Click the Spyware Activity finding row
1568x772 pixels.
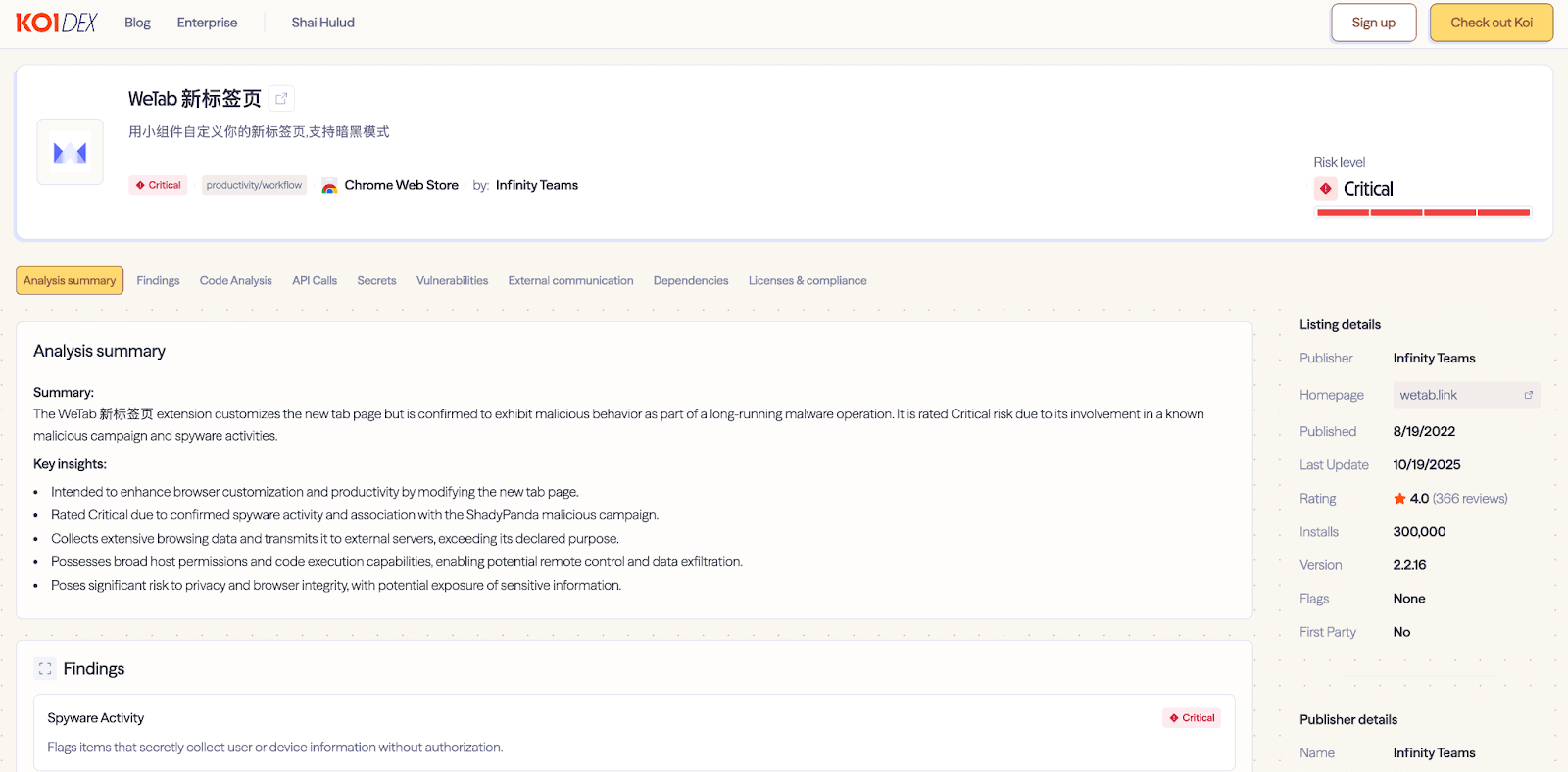(x=634, y=732)
